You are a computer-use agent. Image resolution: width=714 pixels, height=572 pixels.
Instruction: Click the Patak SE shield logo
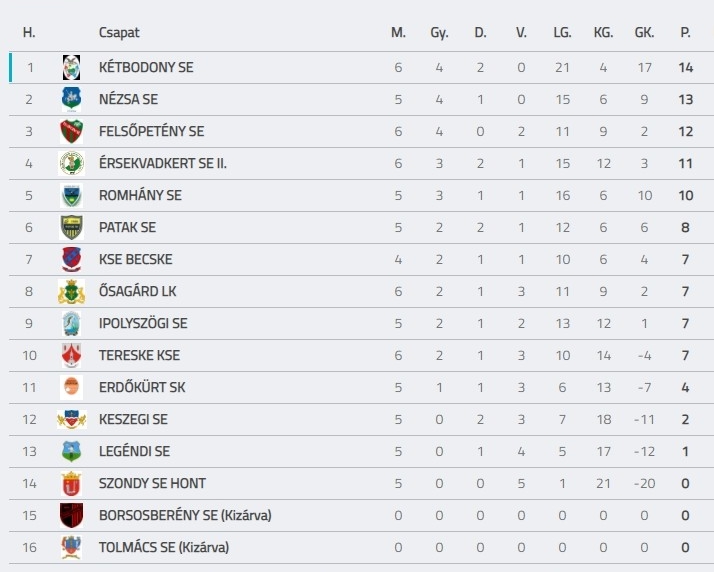[71, 227]
